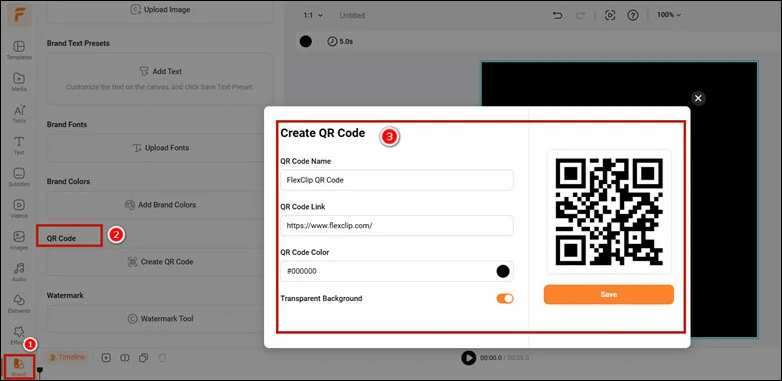
Task: Click the Upload Image button
Action: (x=160, y=9)
